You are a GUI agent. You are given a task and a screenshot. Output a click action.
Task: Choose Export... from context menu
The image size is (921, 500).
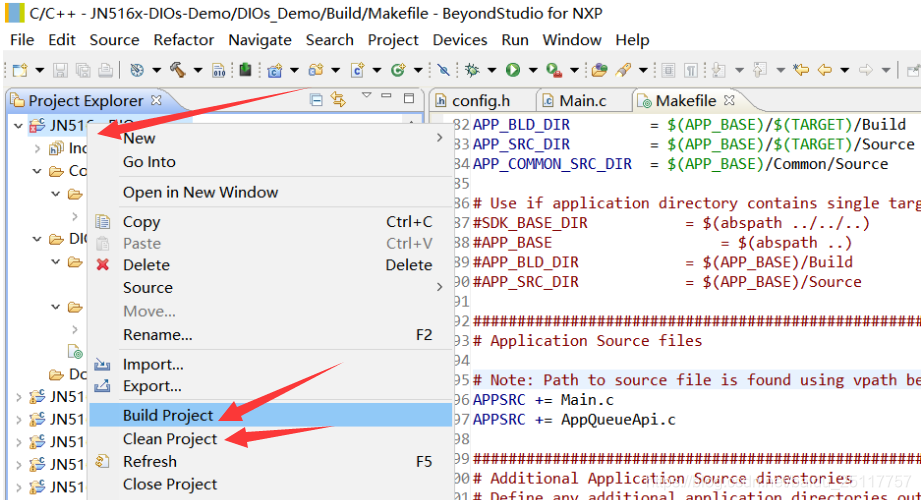pos(271,386)
